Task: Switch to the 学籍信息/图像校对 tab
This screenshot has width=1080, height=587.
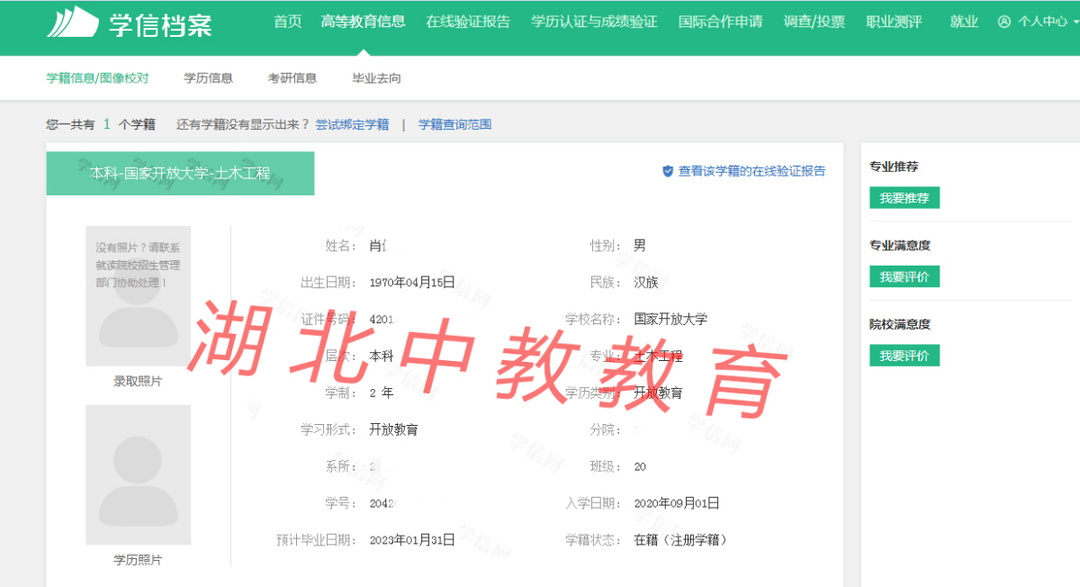Action: (x=97, y=78)
